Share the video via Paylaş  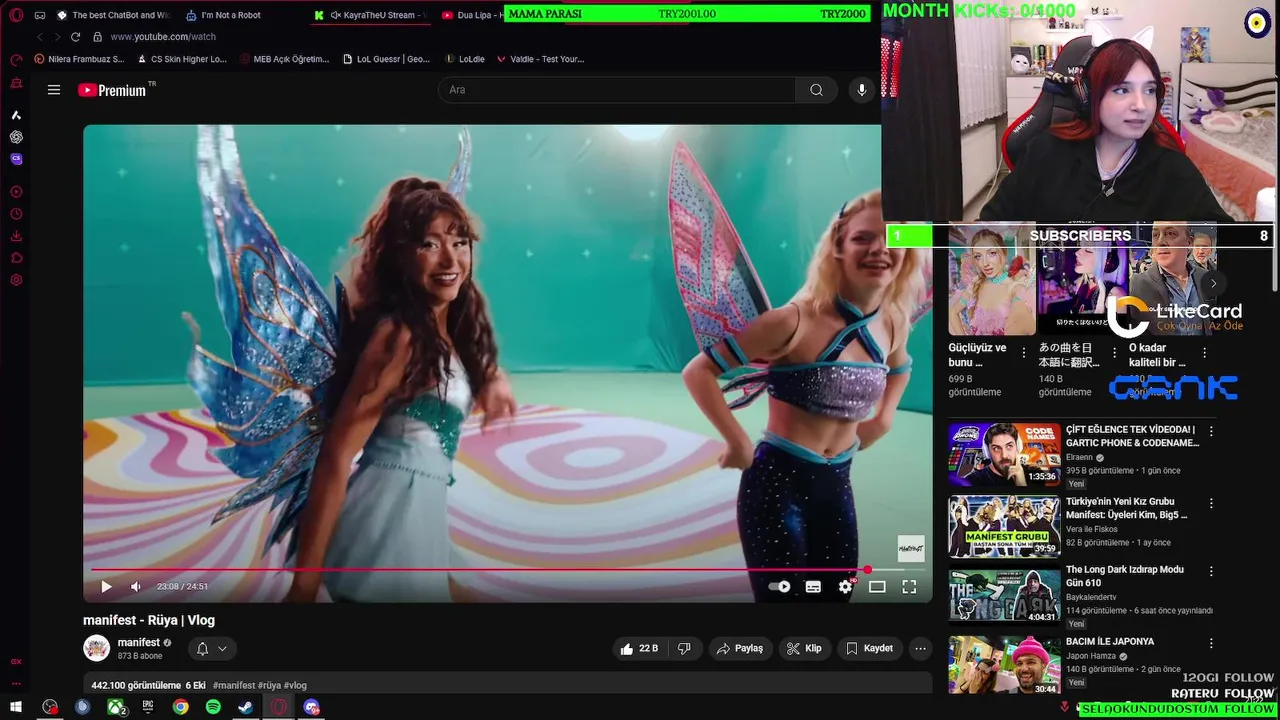pos(739,648)
